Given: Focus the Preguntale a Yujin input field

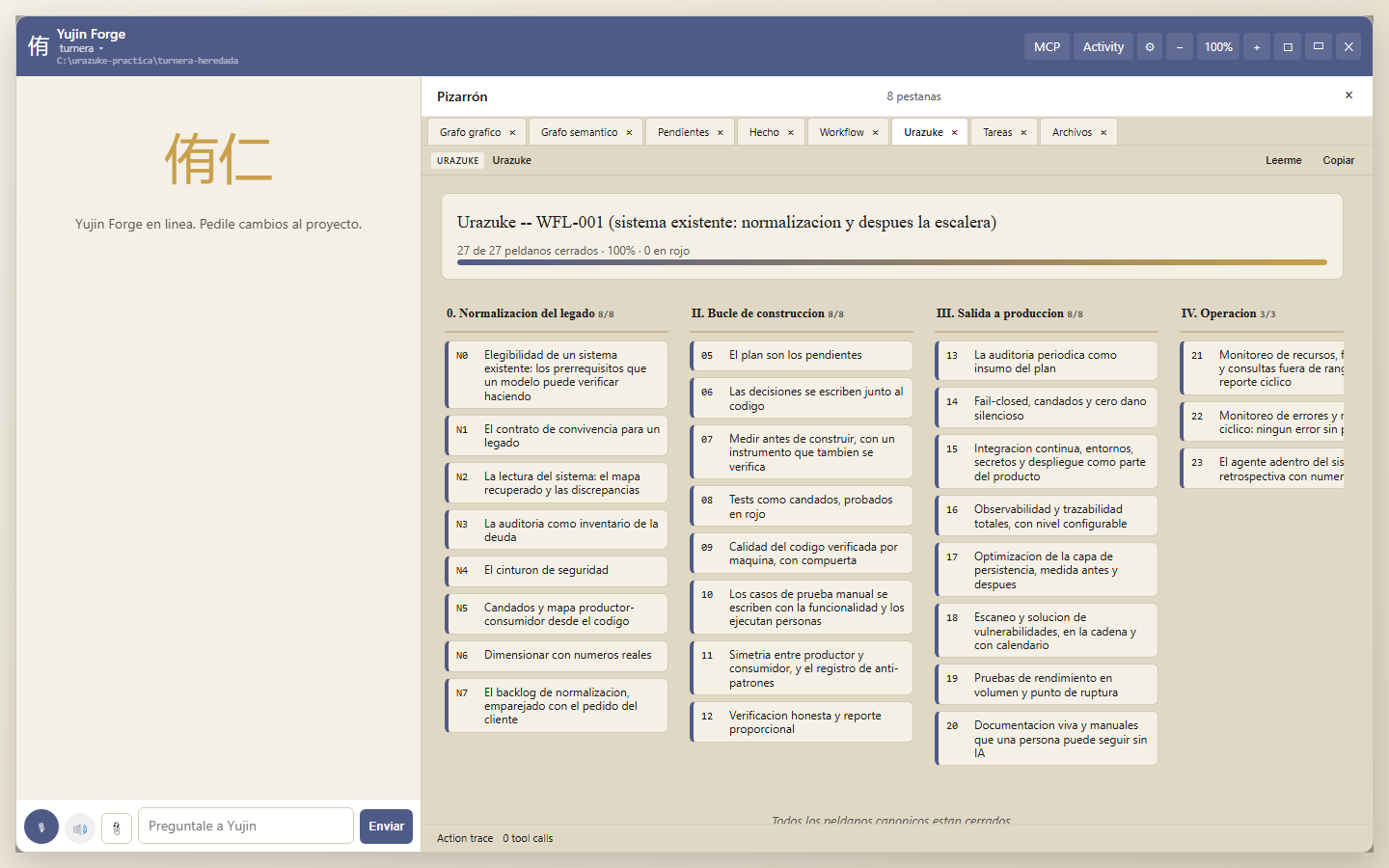Looking at the screenshot, I should coord(246,826).
